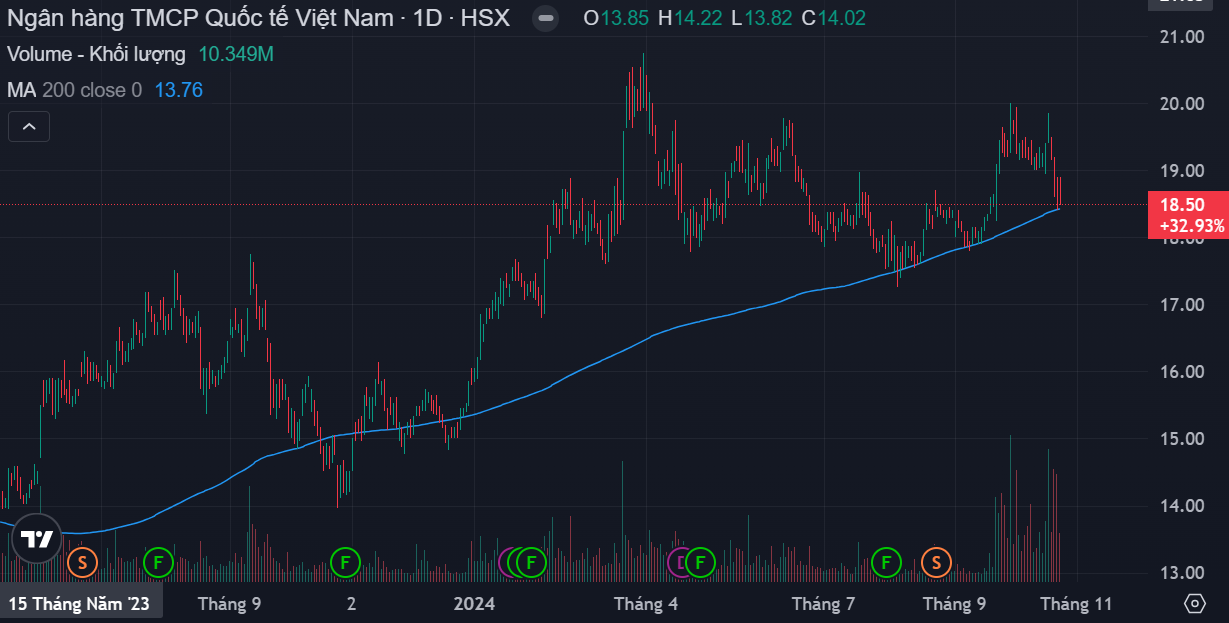The height and width of the screenshot is (623, 1229).
Task: Click the highlighted date 15 Tháng Năm '23
Action: (80, 604)
